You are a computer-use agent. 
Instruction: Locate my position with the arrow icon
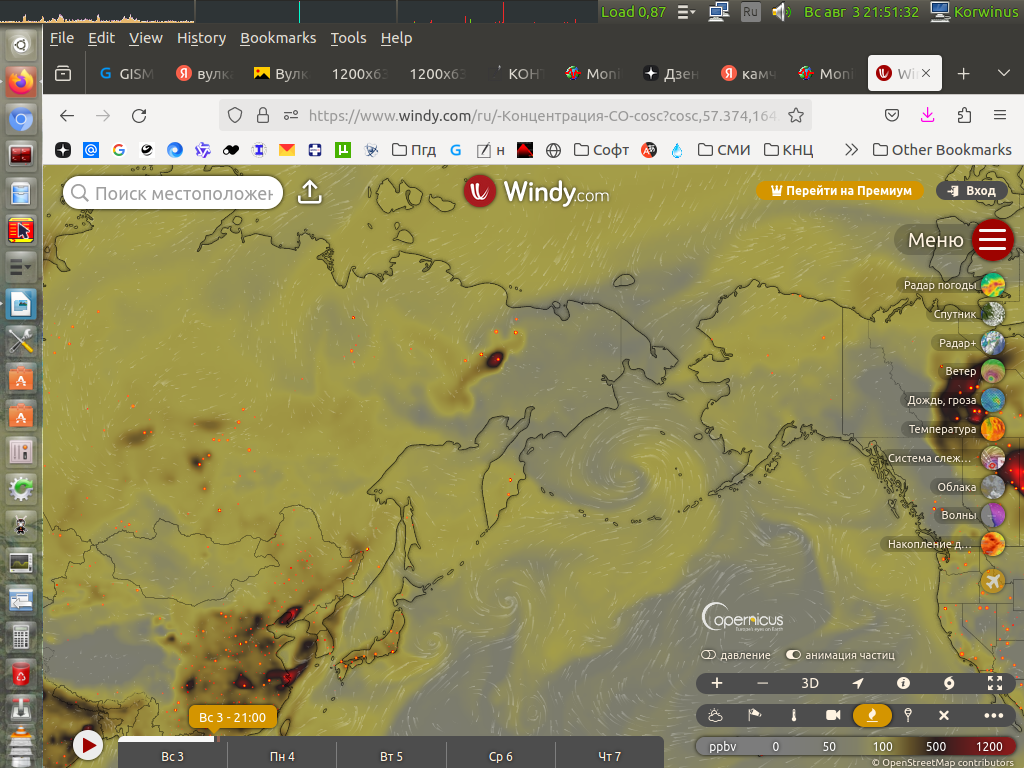[x=857, y=683]
